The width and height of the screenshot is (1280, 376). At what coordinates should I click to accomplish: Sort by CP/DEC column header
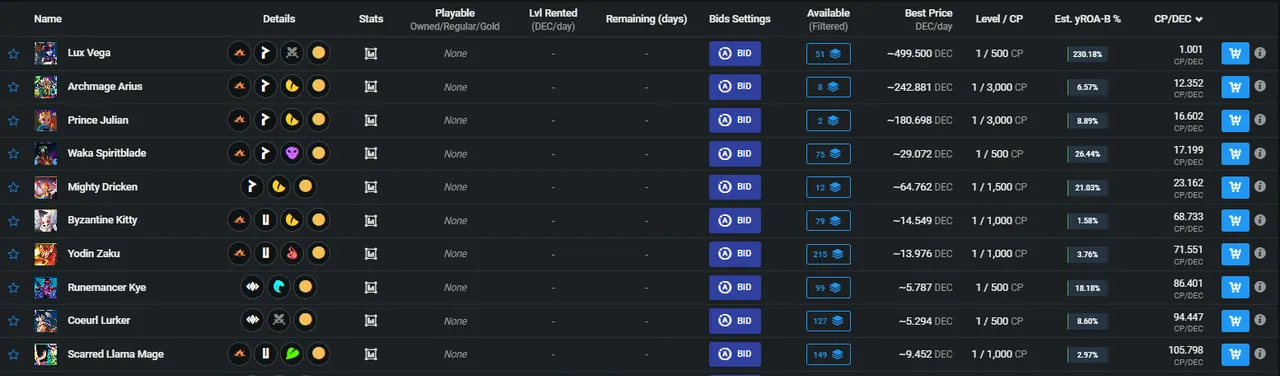(x=1178, y=19)
